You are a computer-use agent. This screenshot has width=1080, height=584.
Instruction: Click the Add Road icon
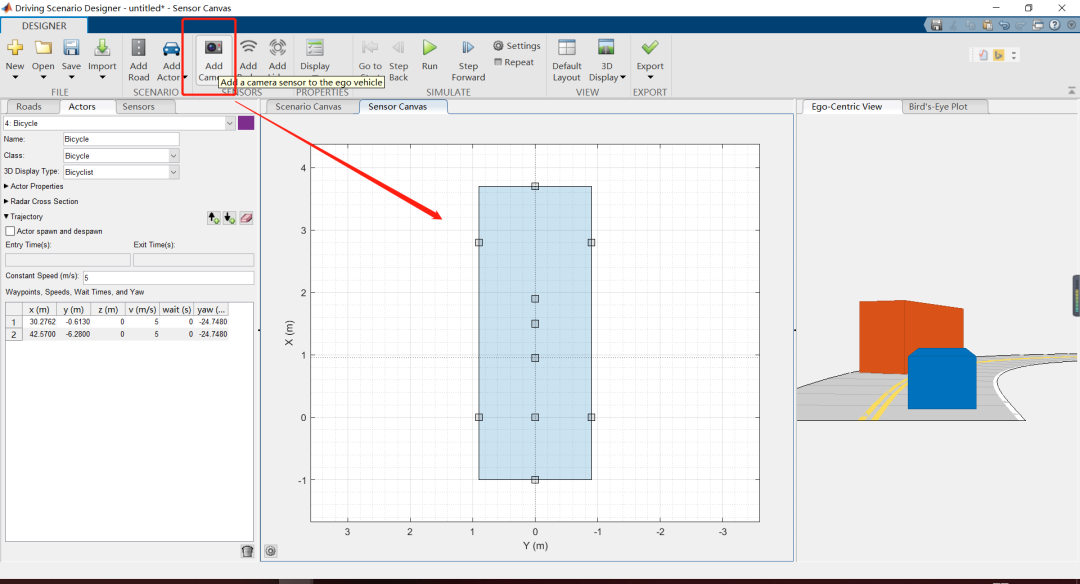pyautogui.click(x=138, y=48)
